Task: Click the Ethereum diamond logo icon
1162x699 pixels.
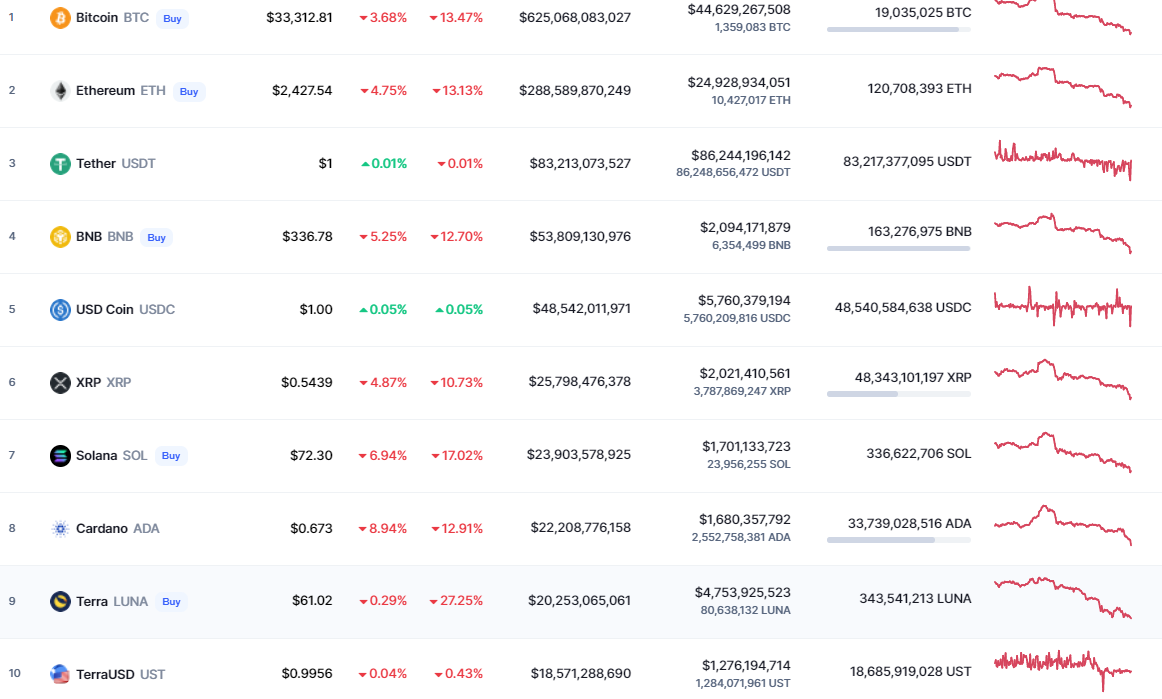Action: [60, 91]
